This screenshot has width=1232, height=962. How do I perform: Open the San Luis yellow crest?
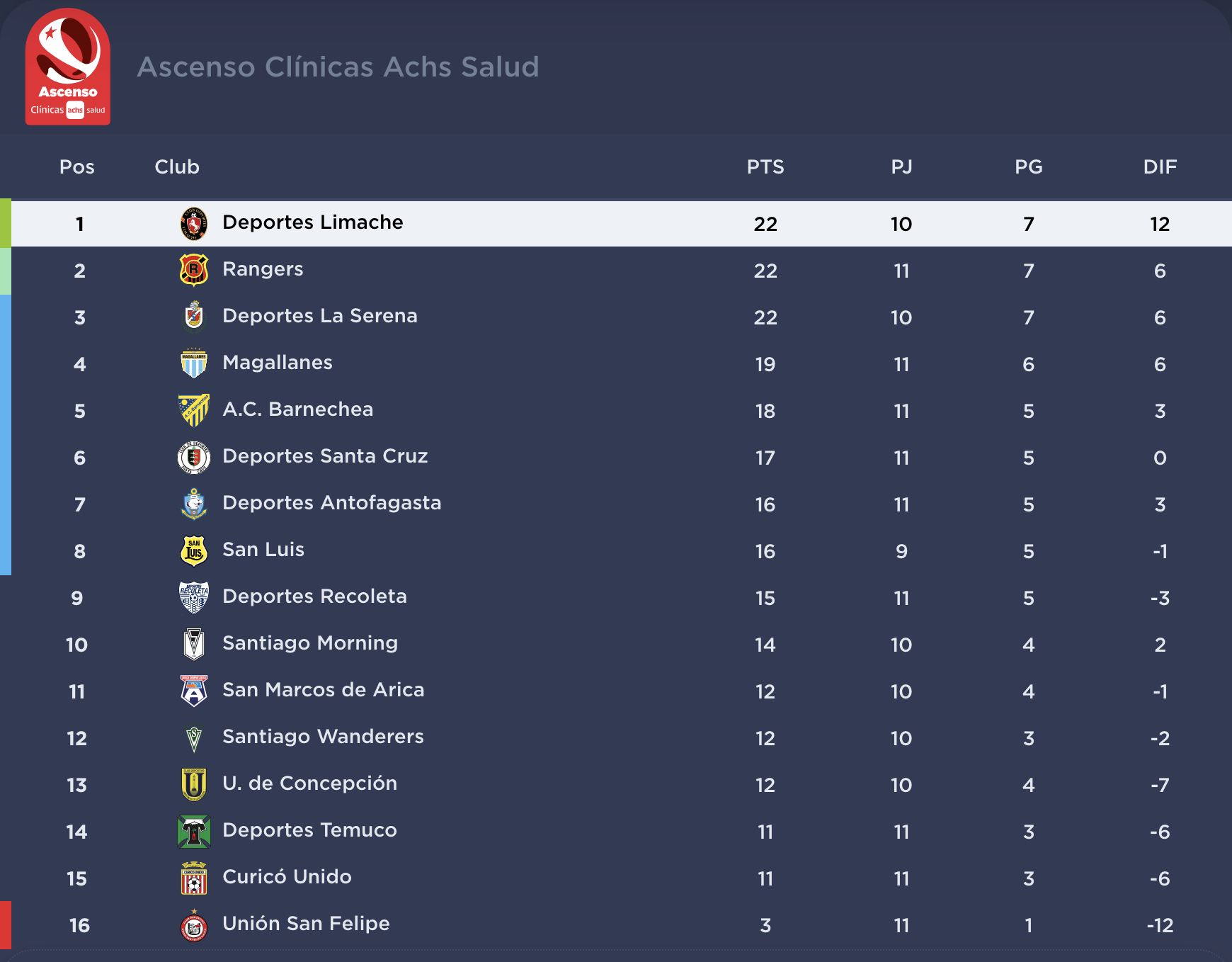194,550
